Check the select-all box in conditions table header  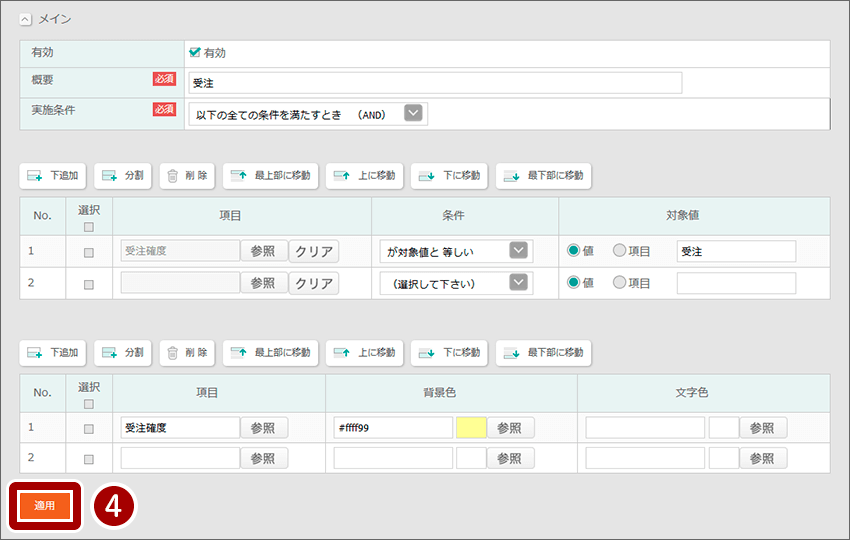pyautogui.click(x=89, y=227)
